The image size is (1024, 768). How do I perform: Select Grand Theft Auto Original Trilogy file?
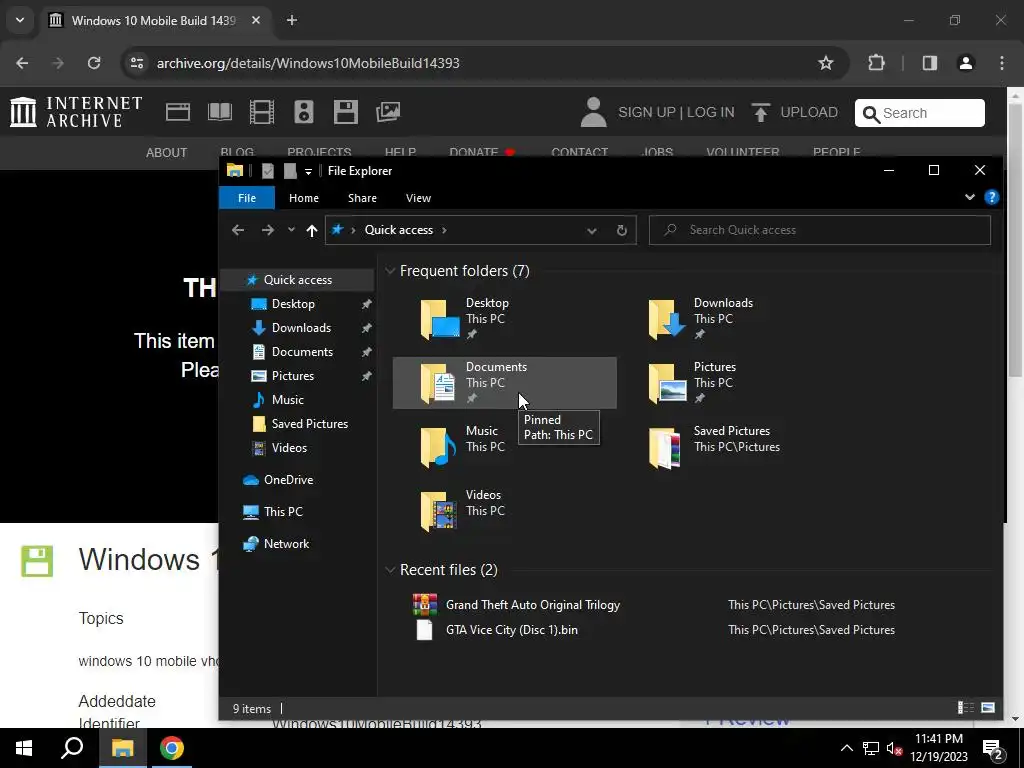532,605
